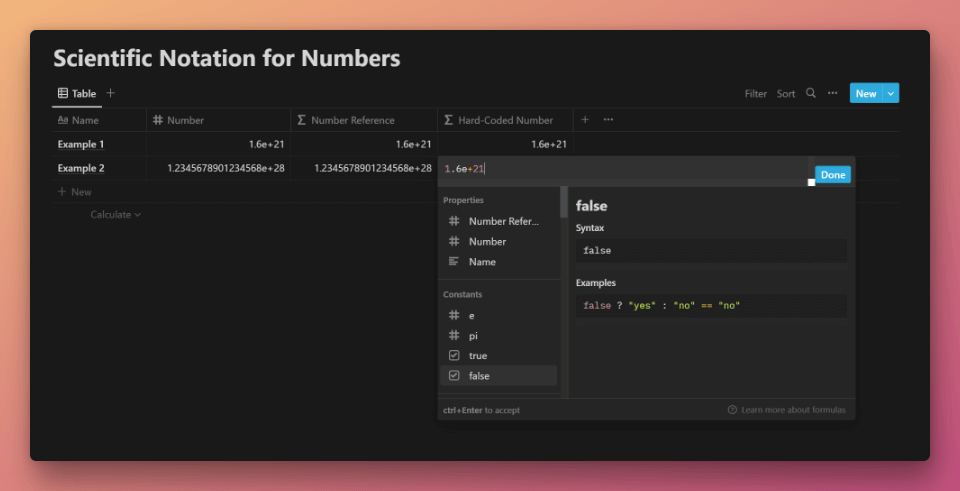Viewport: 960px width, 491px height.
Task: Add a new row with + New
Action: [x=75, y=192]
